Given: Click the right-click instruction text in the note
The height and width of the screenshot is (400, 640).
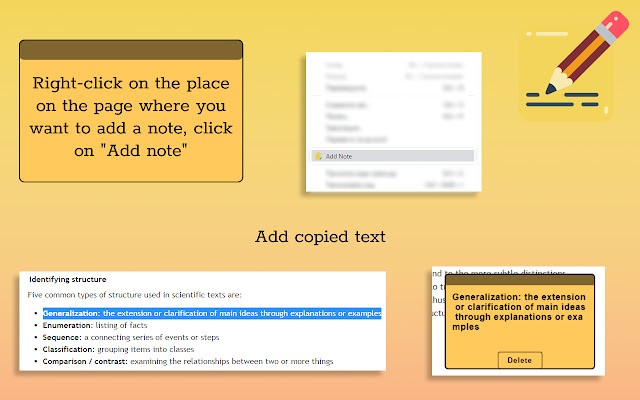Looking at the screenshot, I should pos(131,114).
